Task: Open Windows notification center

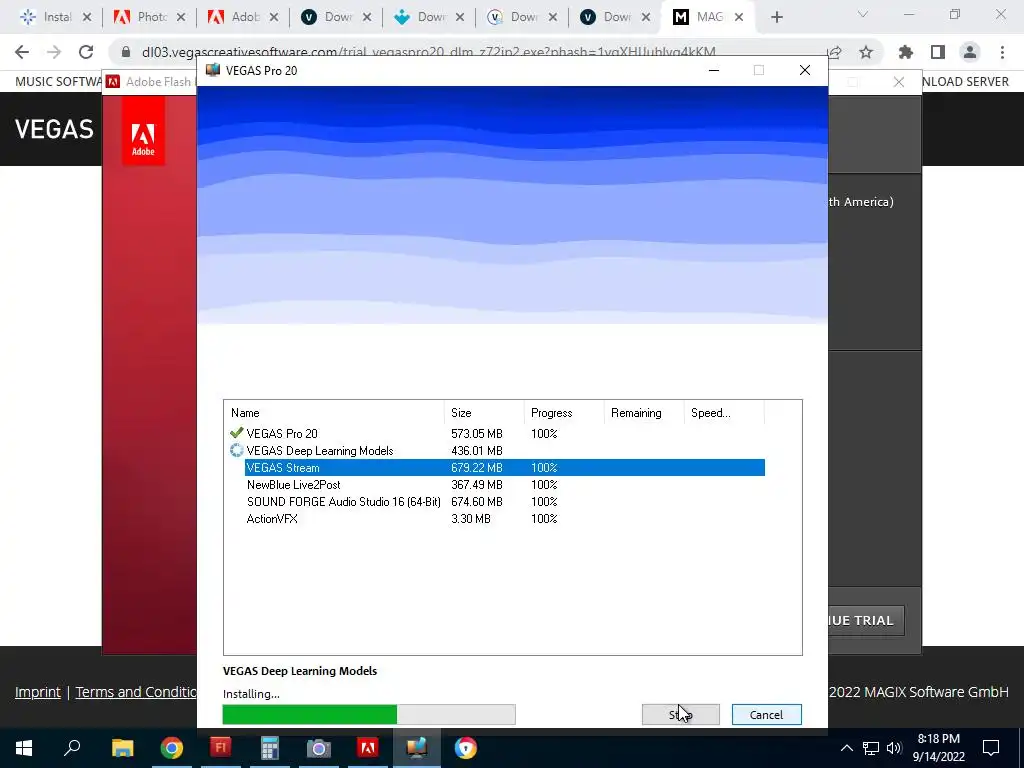Action: click(991, 748)
